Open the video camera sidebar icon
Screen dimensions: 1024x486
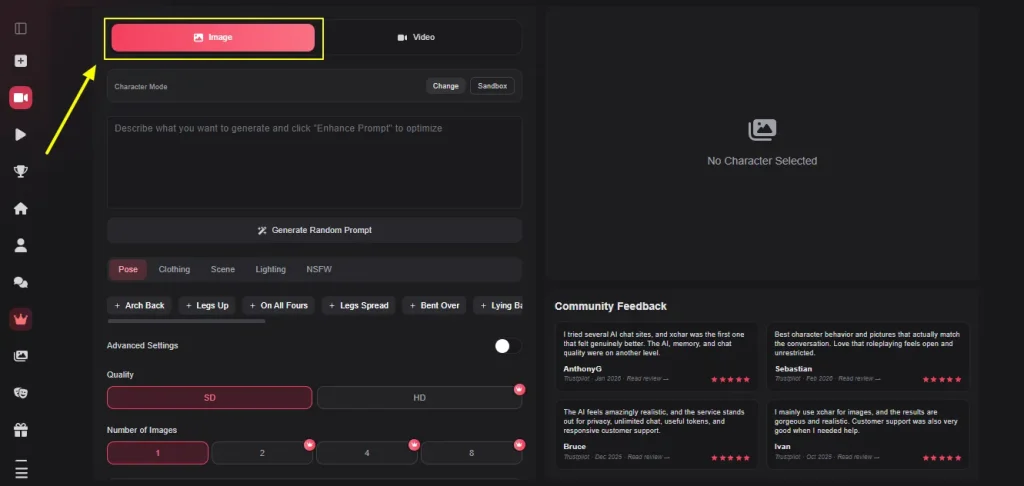point(21,98)
